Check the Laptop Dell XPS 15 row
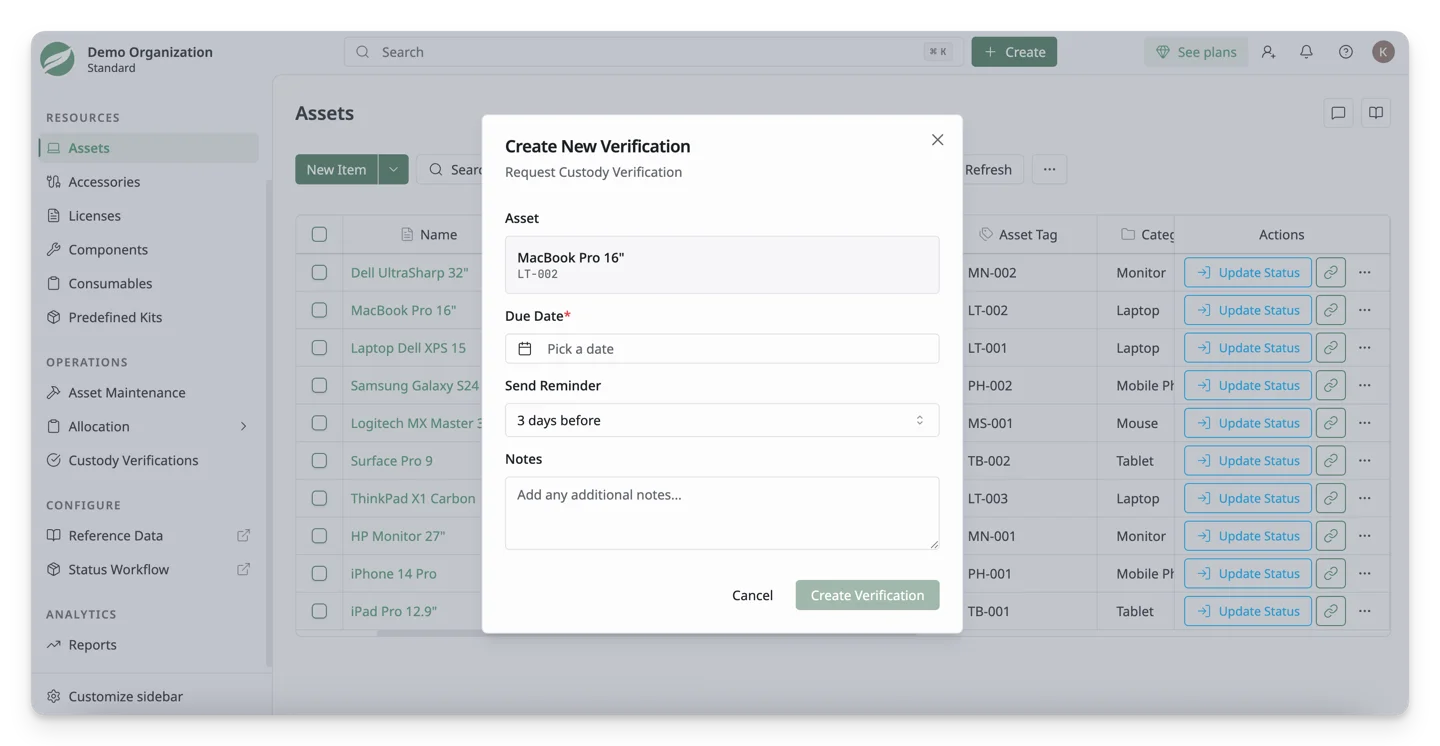This screenshot has width=1440, height=746. 319,348
